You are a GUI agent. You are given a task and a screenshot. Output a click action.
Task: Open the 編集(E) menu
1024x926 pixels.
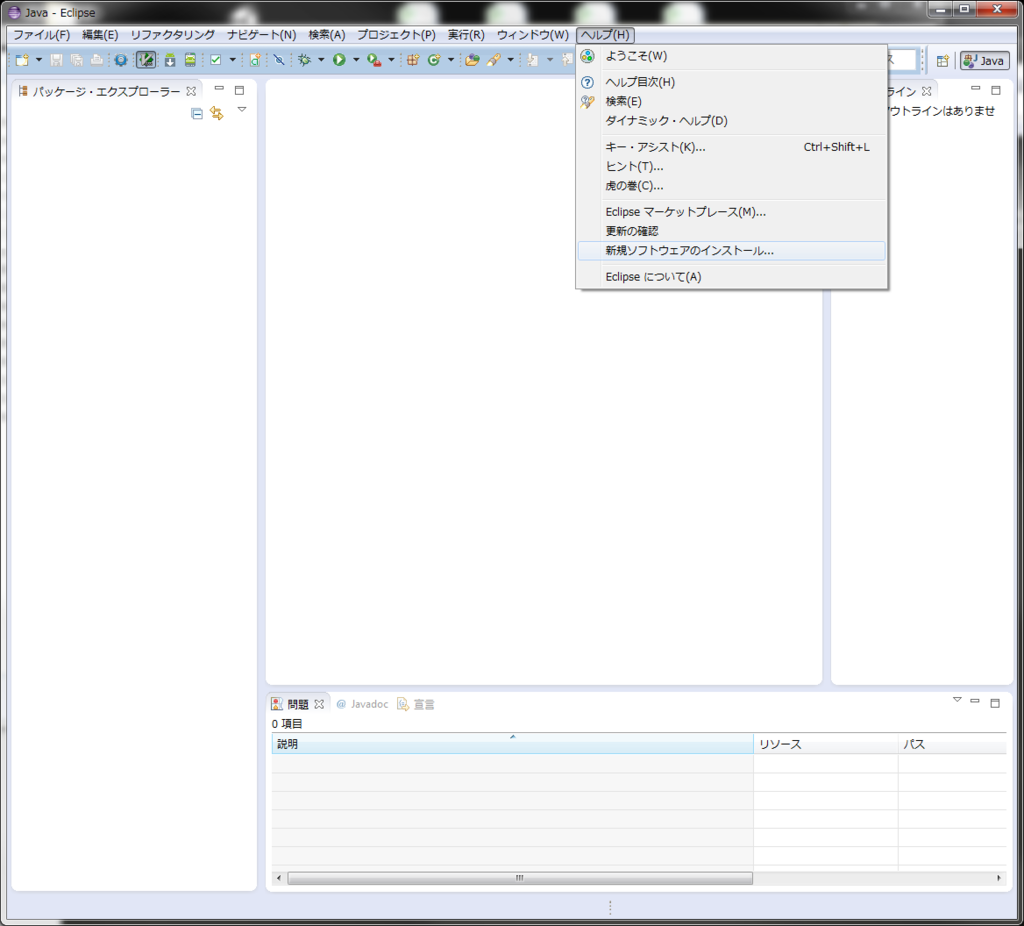coord(100,35)
